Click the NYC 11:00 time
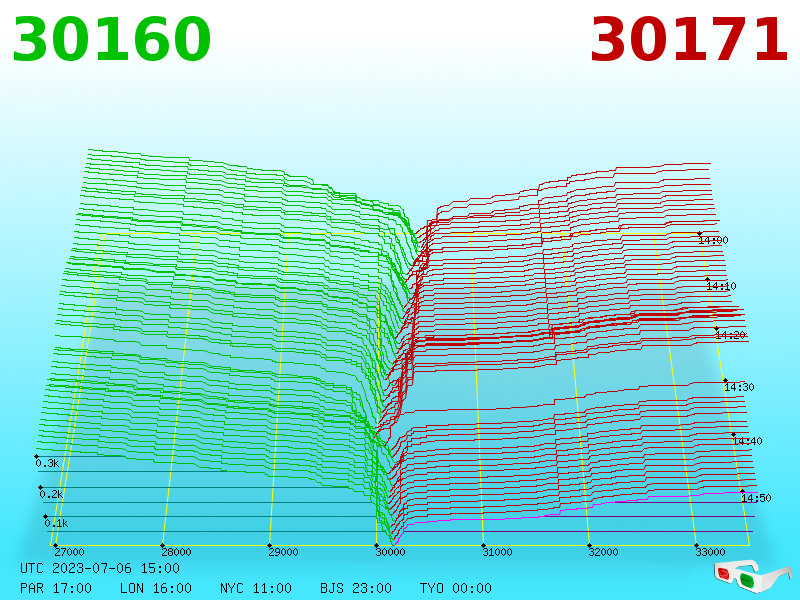Viewport: 800px width, 600px height. [256, 588]
